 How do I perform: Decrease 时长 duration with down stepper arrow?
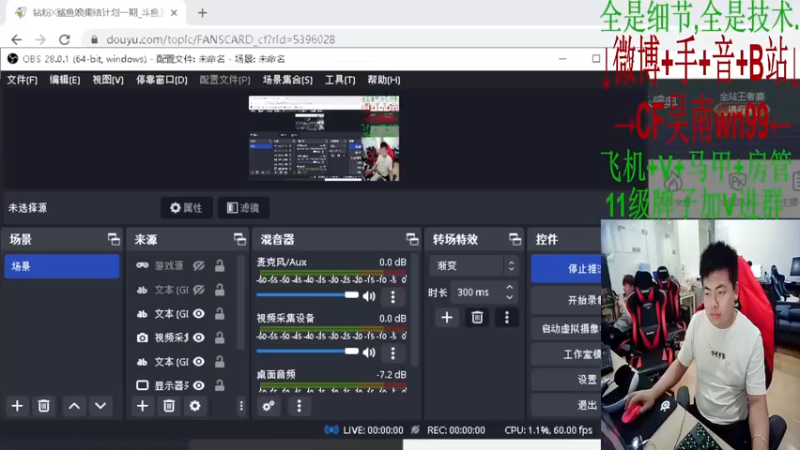pos(509,297)
